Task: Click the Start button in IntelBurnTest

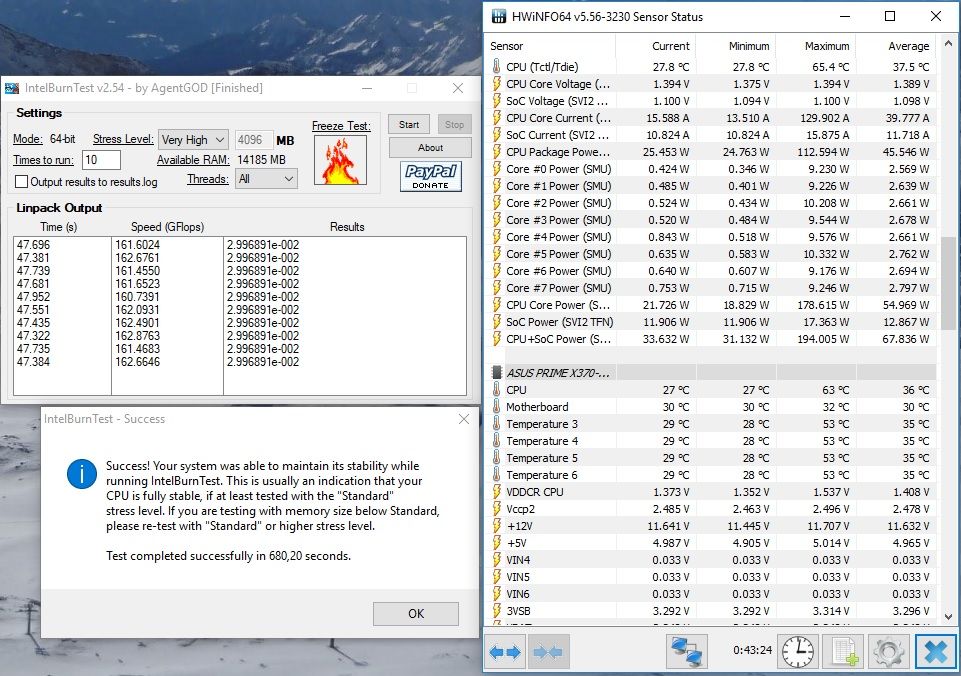Action: [x=409, y=124]
